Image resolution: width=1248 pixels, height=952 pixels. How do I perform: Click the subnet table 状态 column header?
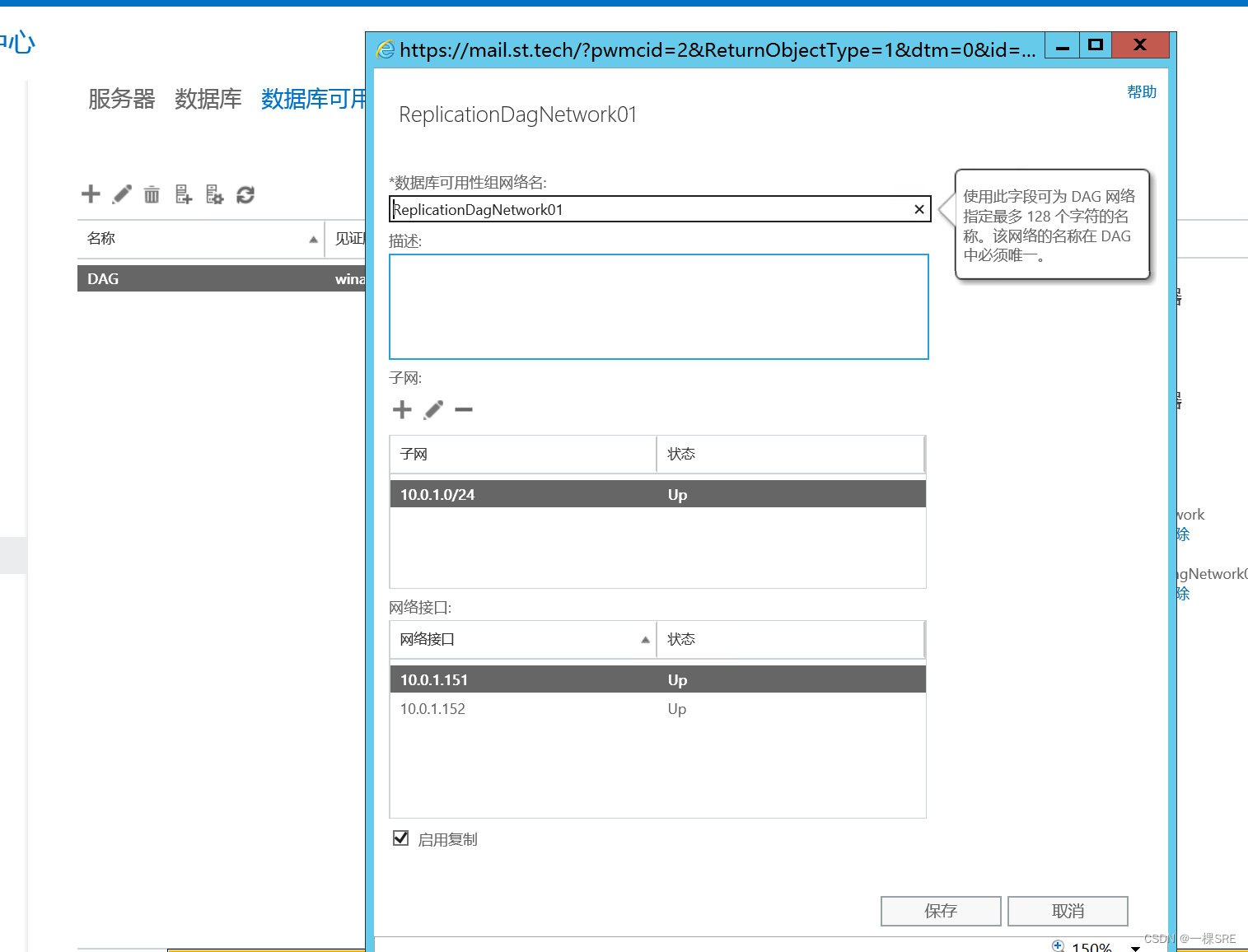791,454
